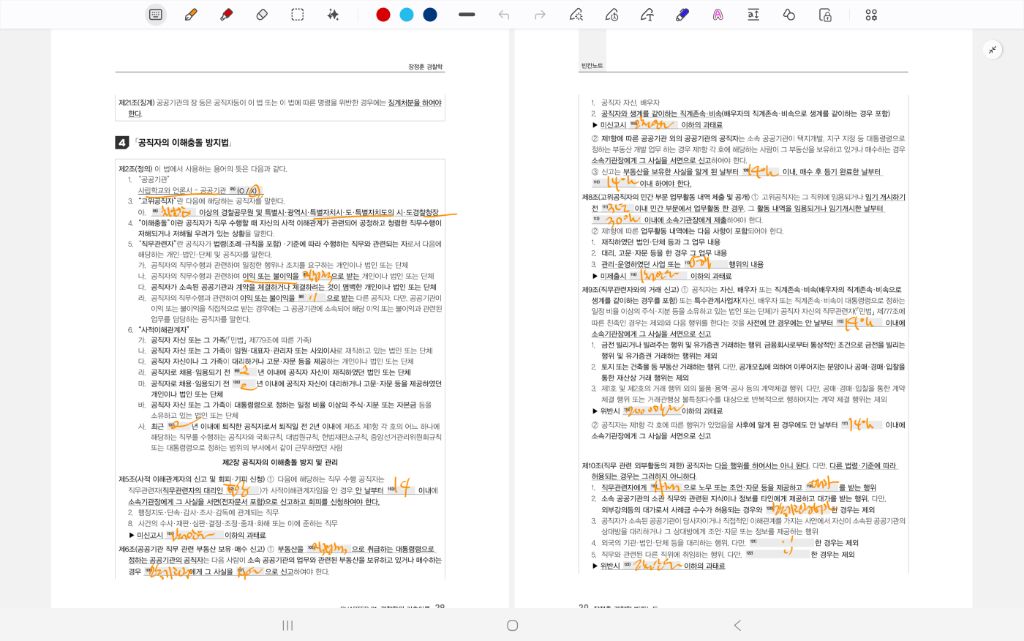Pick the red pen color
The height and width of the screenshot is (641, 1024).
[x=383, y=14]
